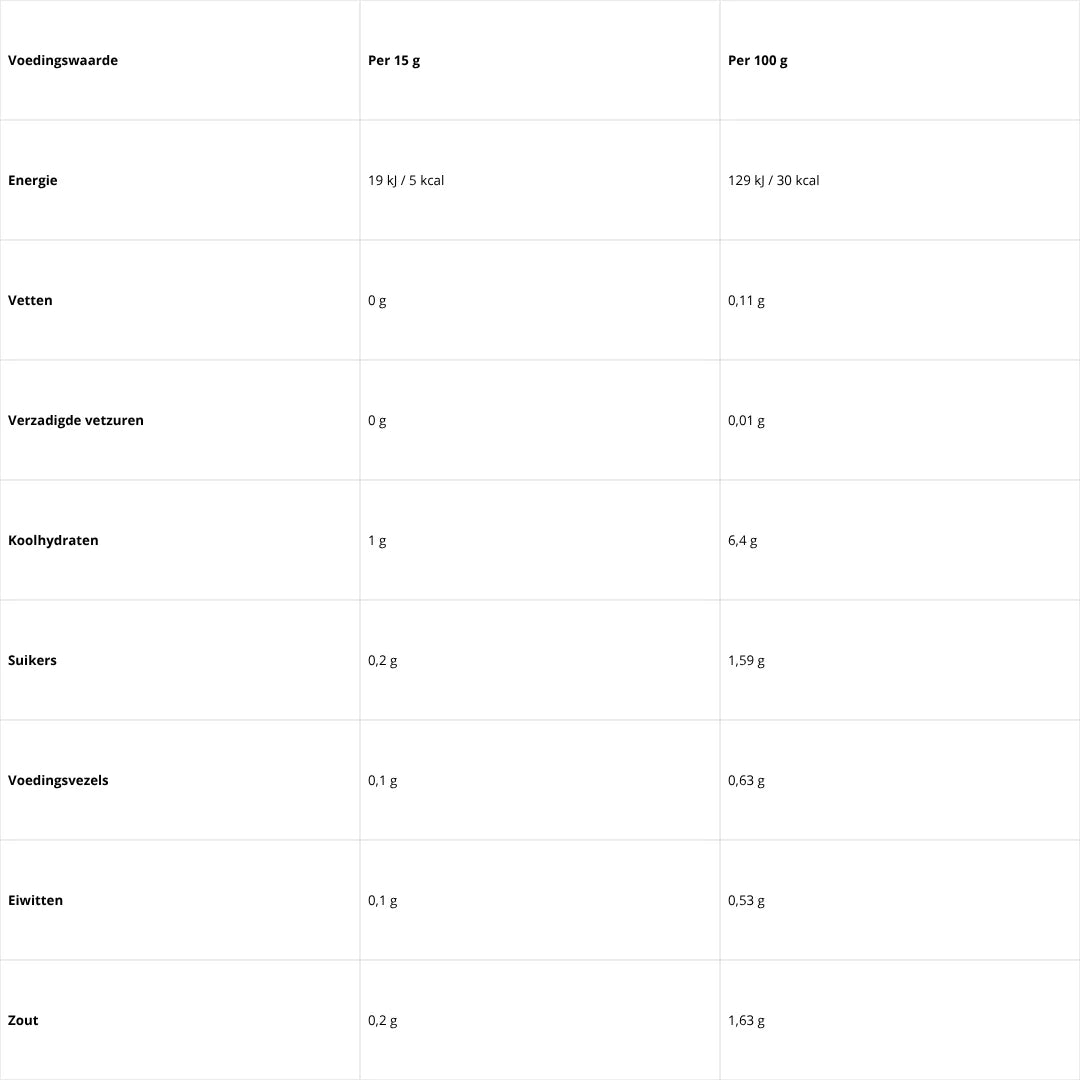Select the 'Per 100 g' column header
This screenshot has width=1080, height=1080.
pos(758,60)
